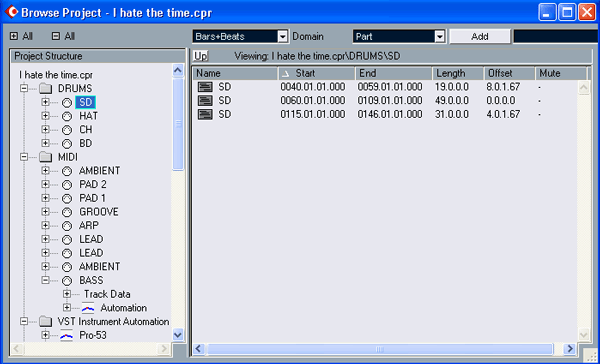Click the horizontal scrollbar thumb of the event list
This screenshot has height=364, width=600.
click(x=380, y=349)
